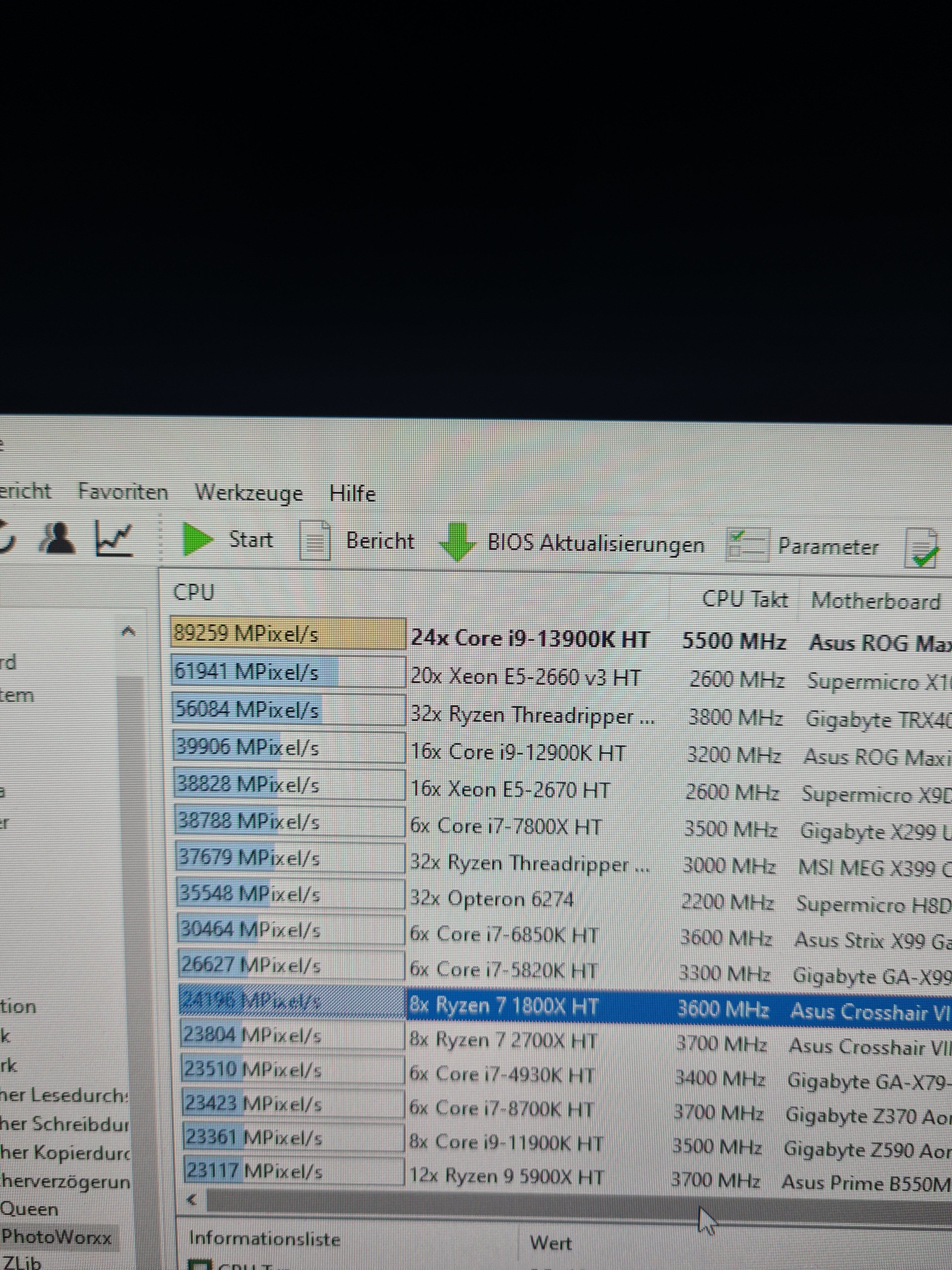Open the Bericht document icon
952x1270 pixels.
316,540
